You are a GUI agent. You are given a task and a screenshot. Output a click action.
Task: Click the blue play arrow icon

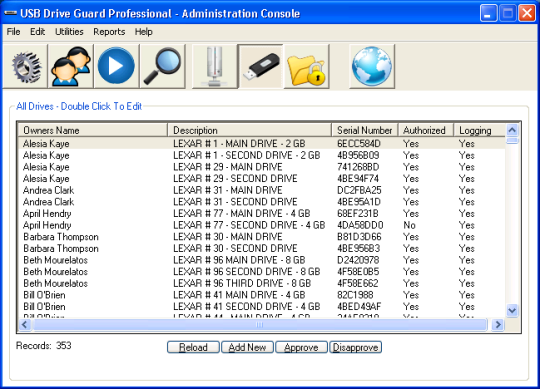click(x=116, y=66)
